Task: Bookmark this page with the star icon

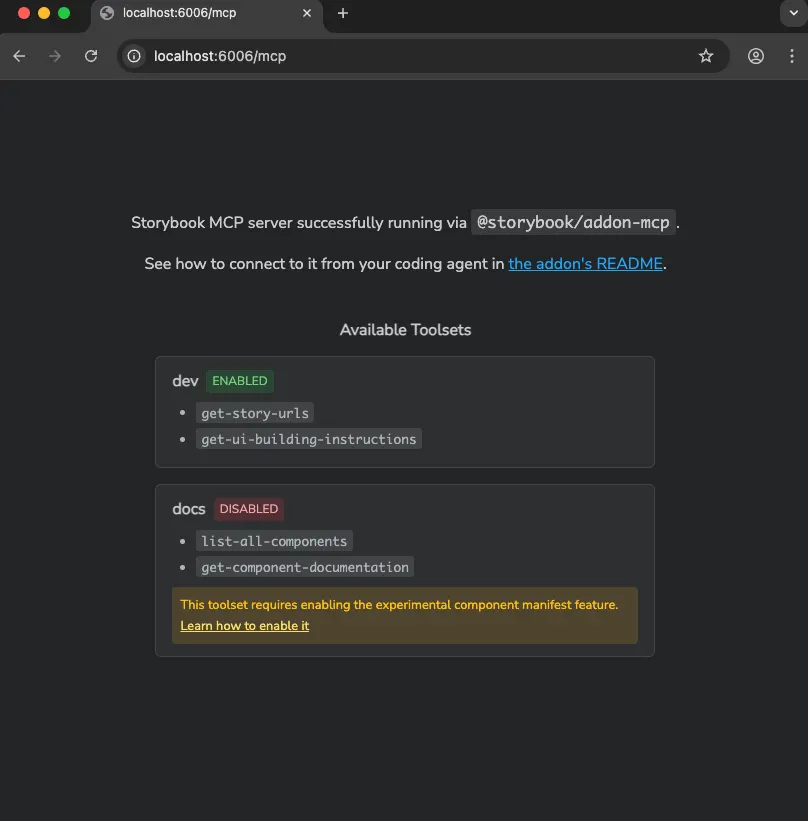Action: pos(706,56)
